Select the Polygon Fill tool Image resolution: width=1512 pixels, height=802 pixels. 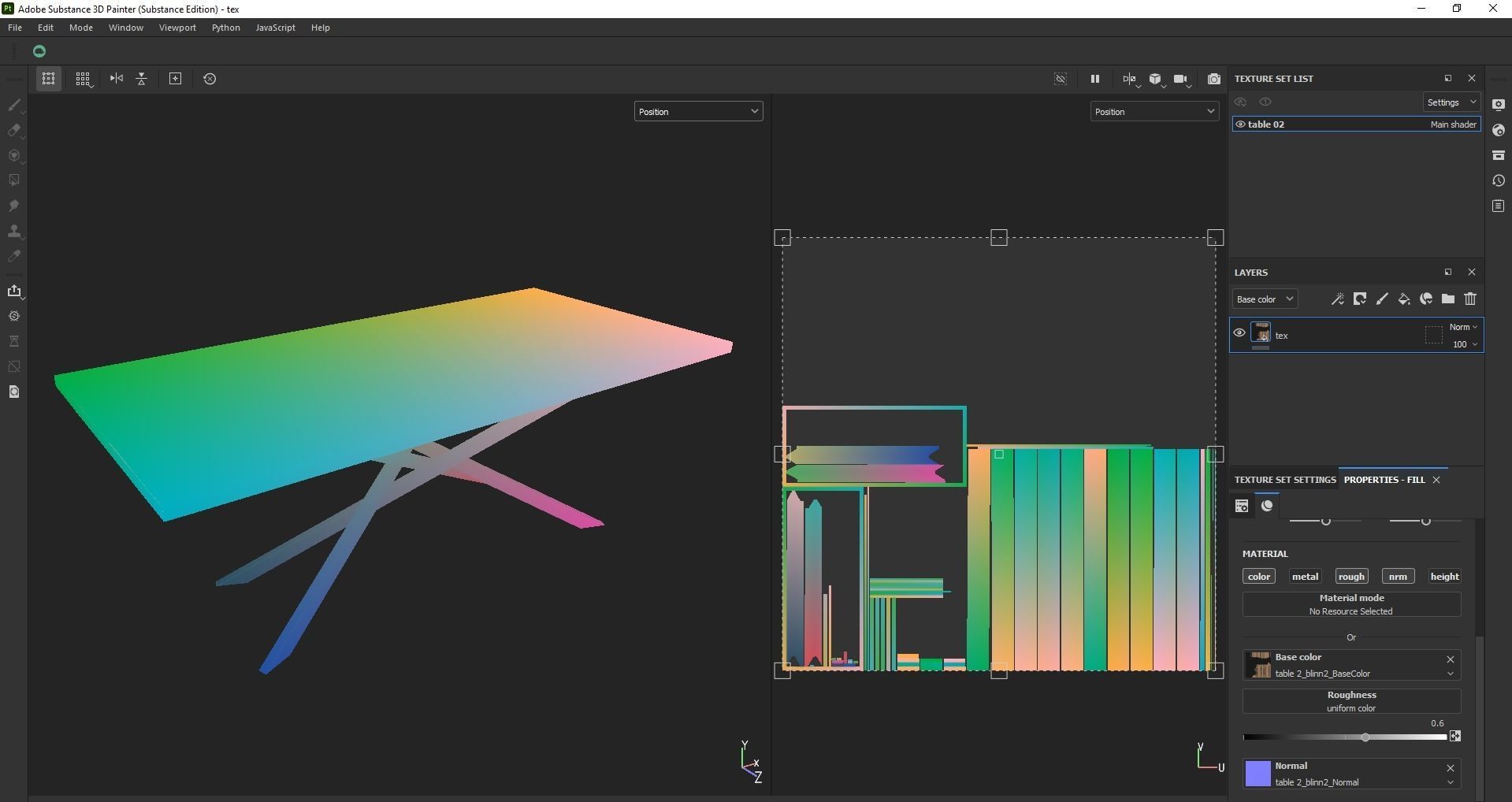[x=14, y=180]
